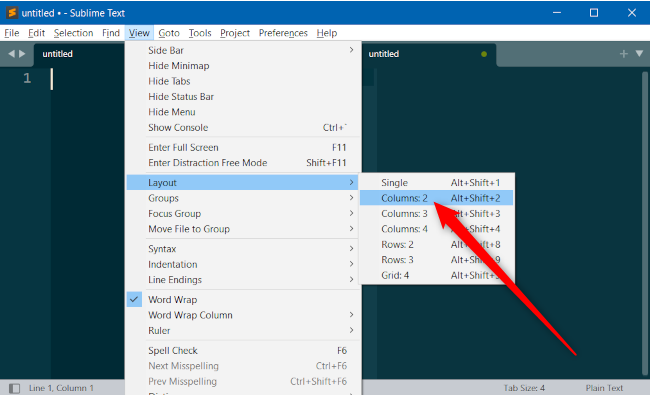Expand the Ruler submenu
The width and height of the screenshot is (650, 396).
243,330
